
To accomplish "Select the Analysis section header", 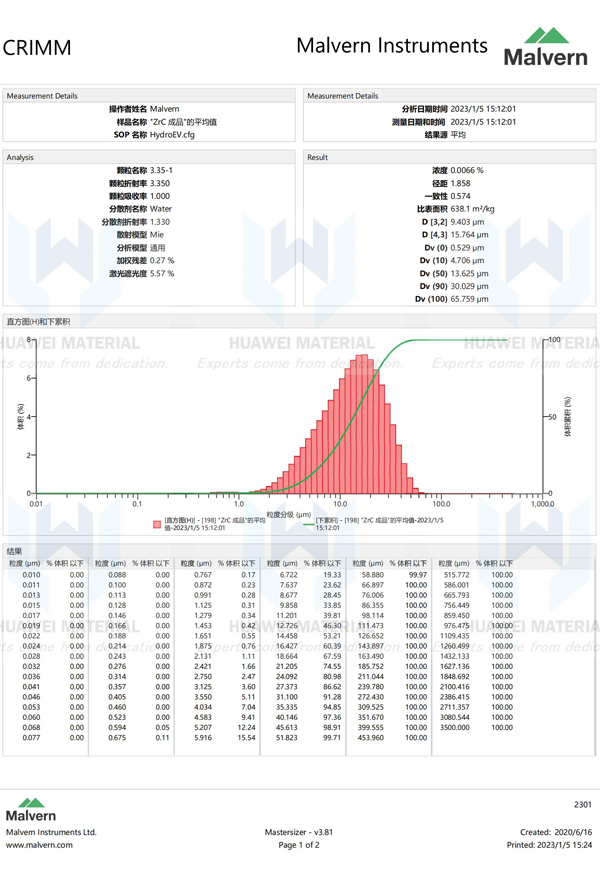I will [x=21, y=157].
